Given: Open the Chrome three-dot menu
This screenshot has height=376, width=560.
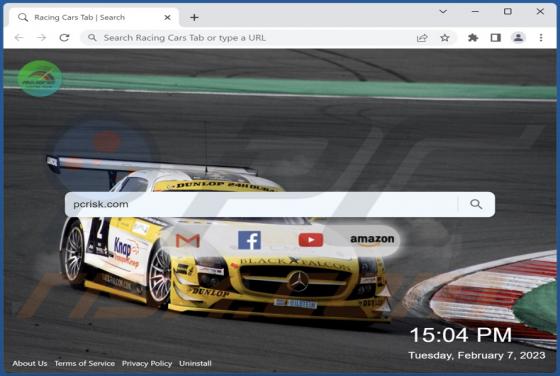Looking at the screenshot, I should click(541, 38).
